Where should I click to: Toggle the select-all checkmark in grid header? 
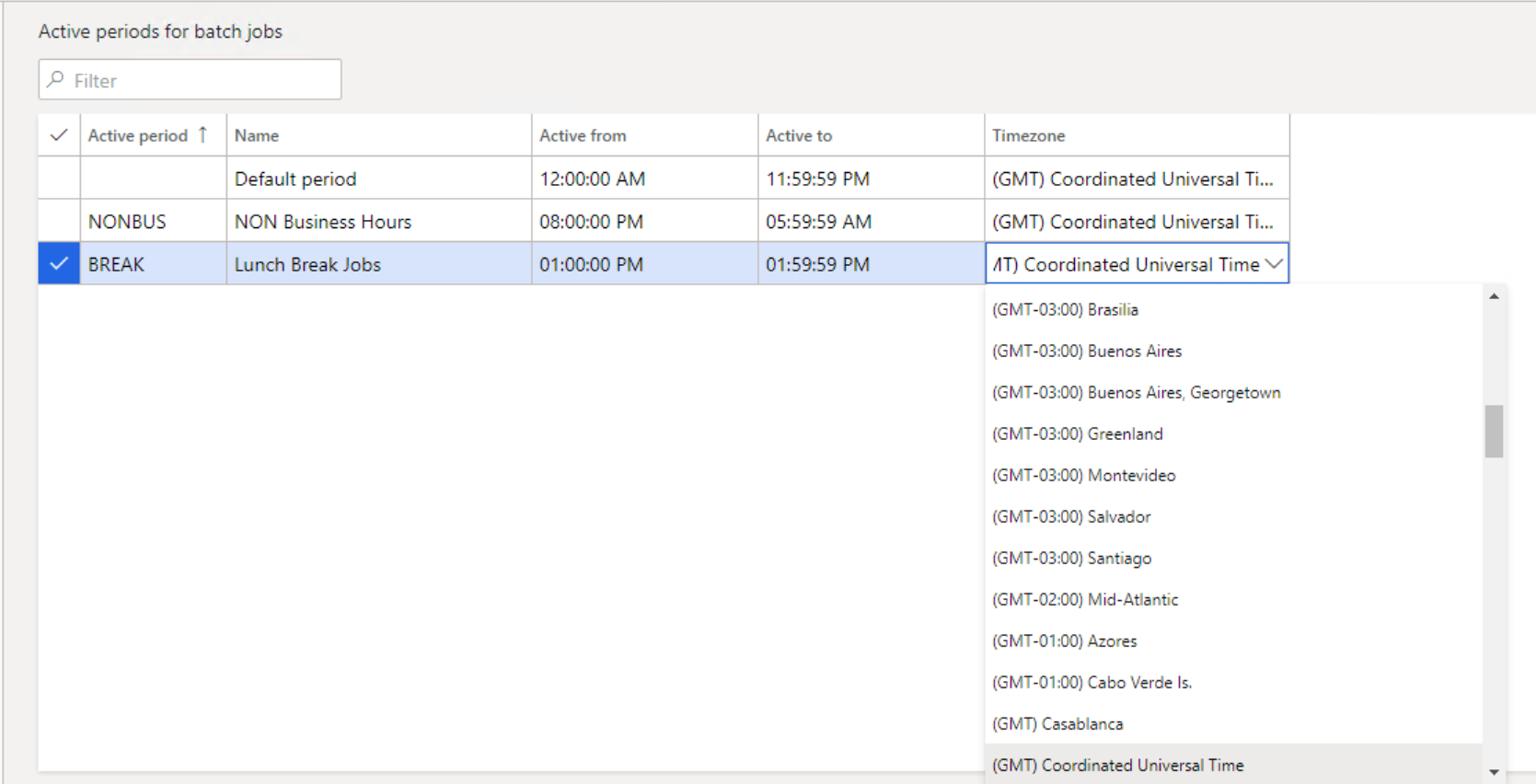[59, 135]
